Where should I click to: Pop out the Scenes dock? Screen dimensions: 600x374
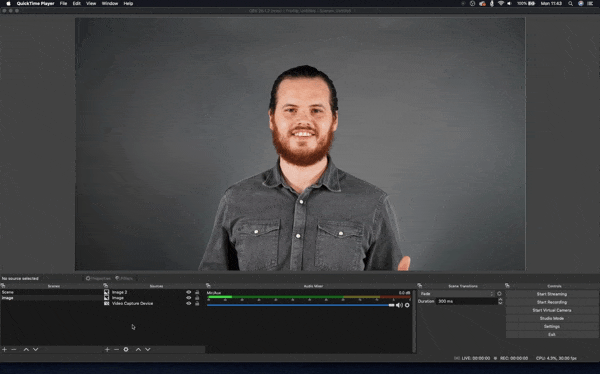tap(3, 286)
